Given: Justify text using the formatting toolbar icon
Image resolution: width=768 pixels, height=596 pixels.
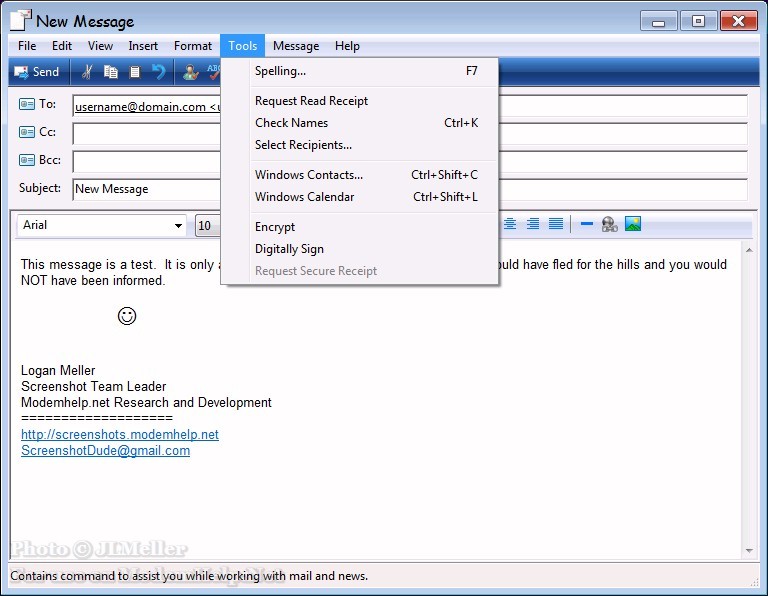Looking at the screenshot, I should coord(556,225).
